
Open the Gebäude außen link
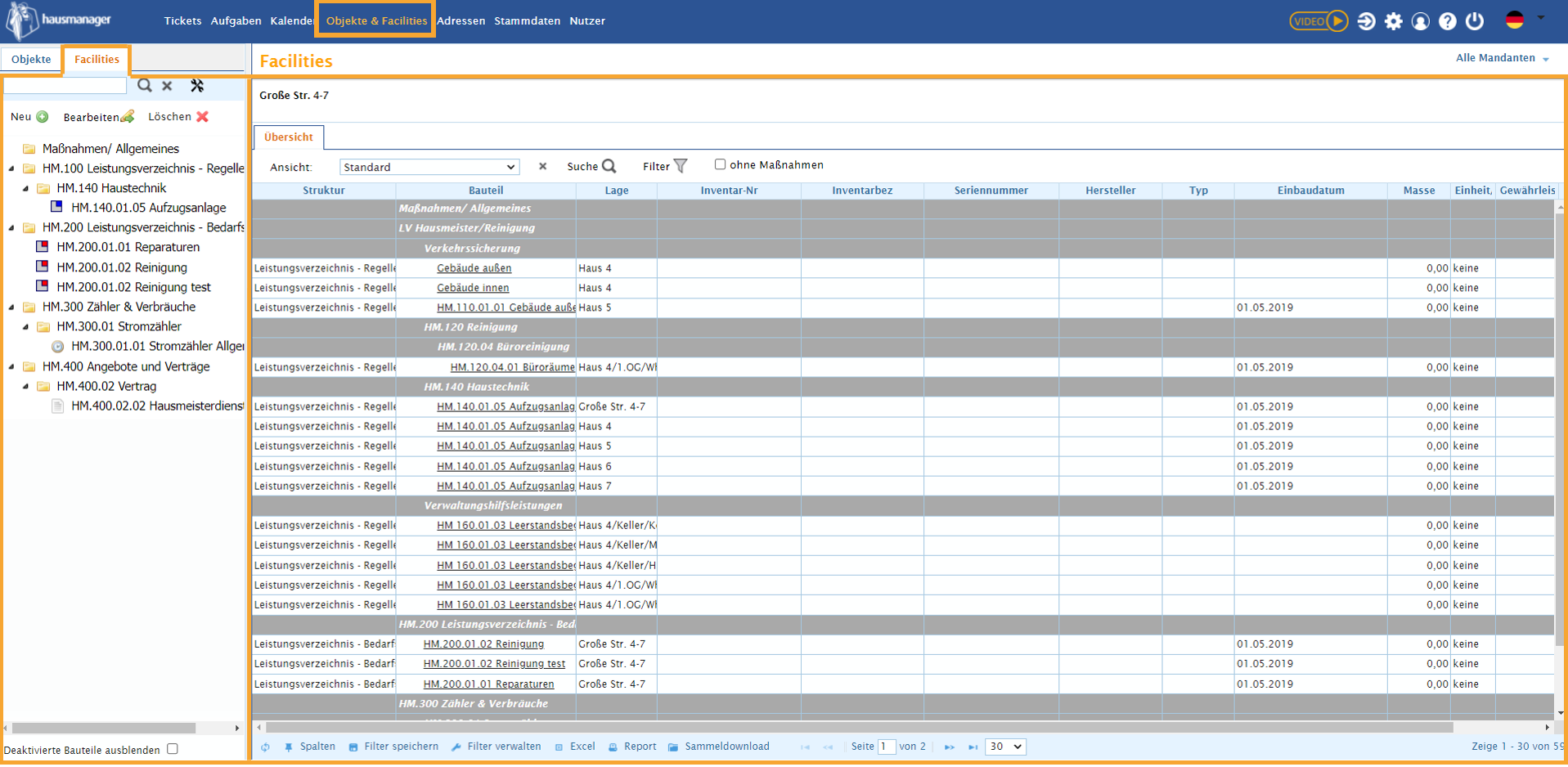point(474,268)
